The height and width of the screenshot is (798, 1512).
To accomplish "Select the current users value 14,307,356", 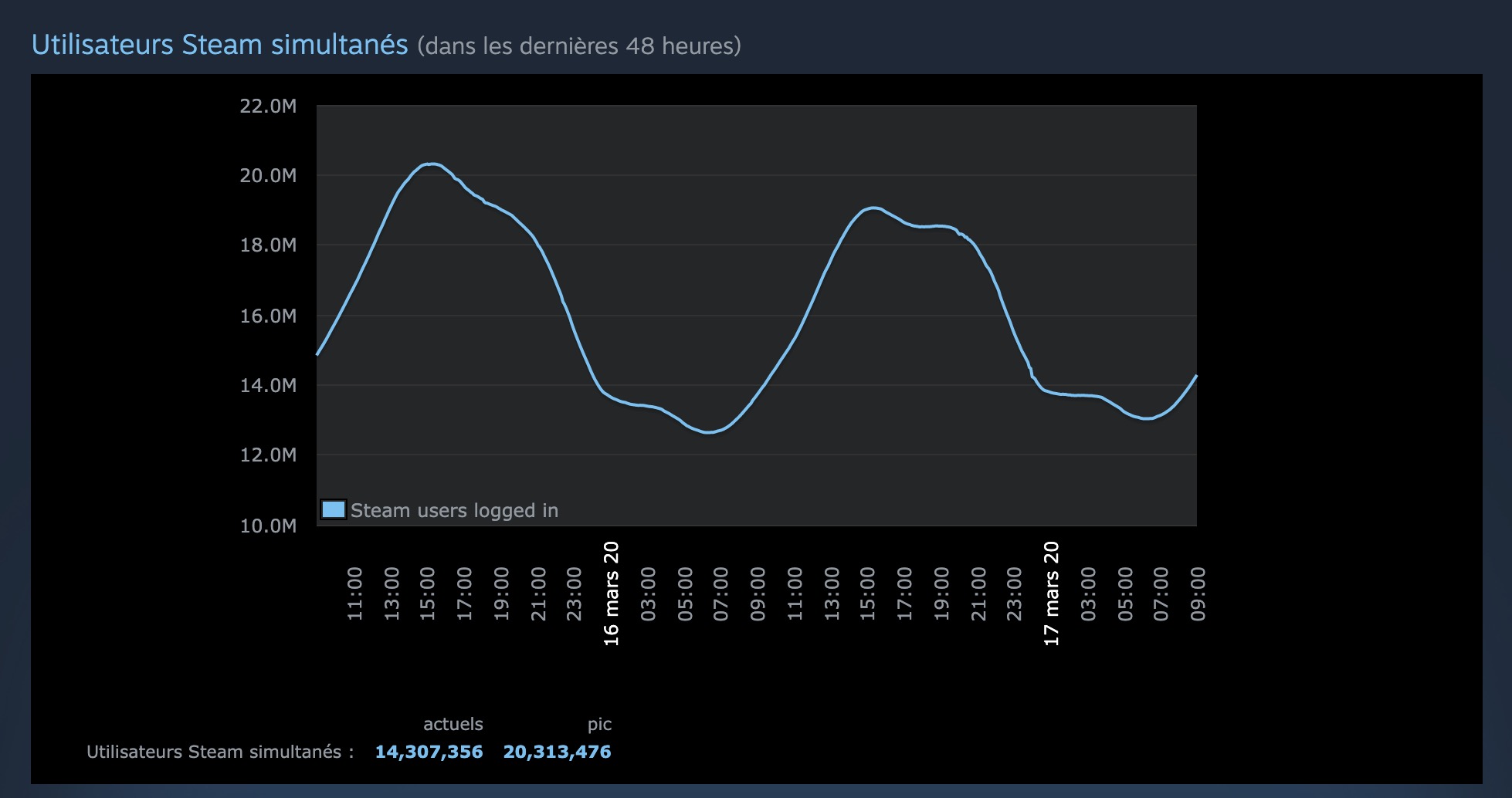I will (x=429, y=752).
